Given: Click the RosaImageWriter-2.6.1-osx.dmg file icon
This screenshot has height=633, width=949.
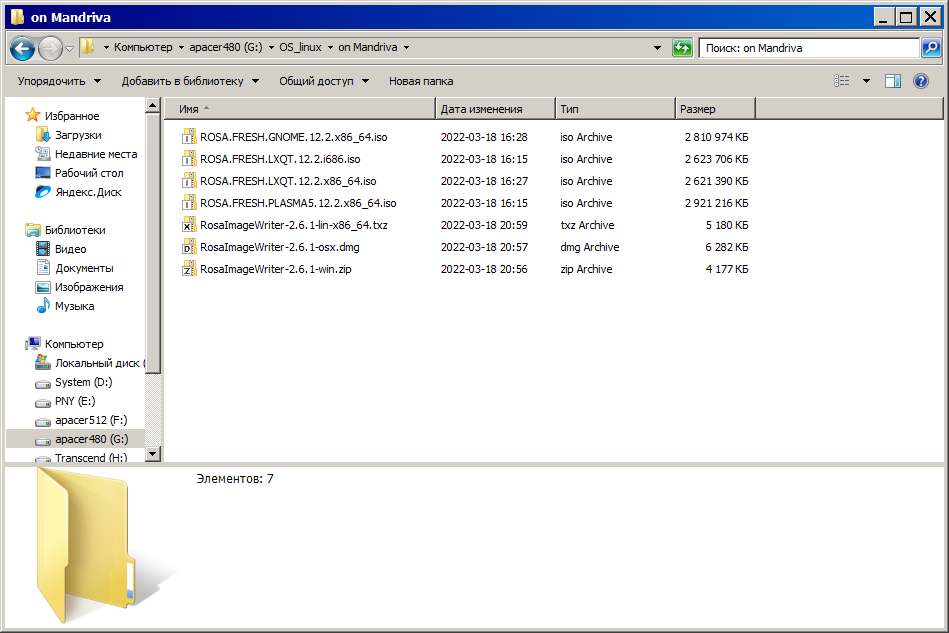Looking at the screenshot, I should pyautogui.click(x=189, y=247).
